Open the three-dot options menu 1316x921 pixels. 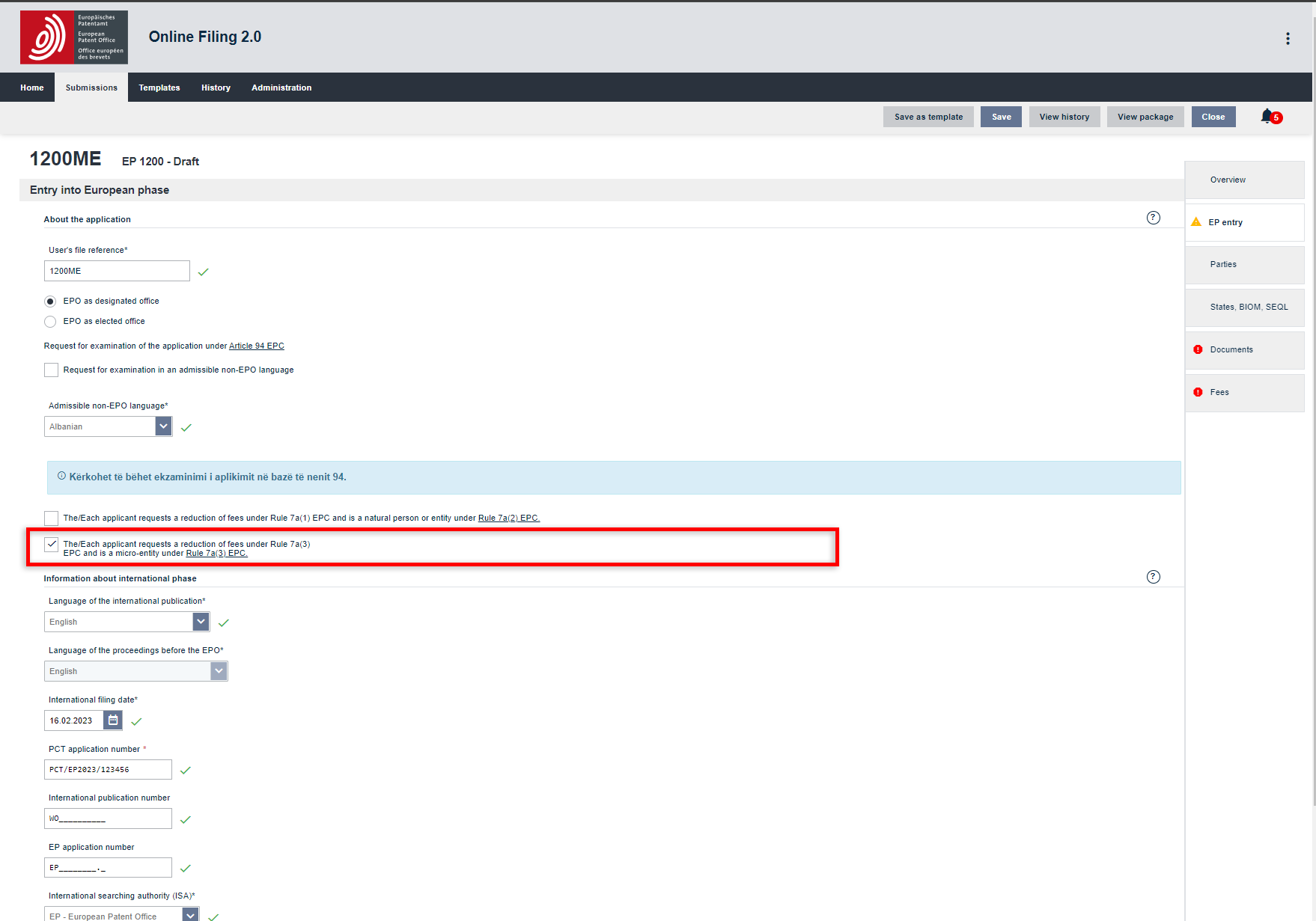point(1288,38)
